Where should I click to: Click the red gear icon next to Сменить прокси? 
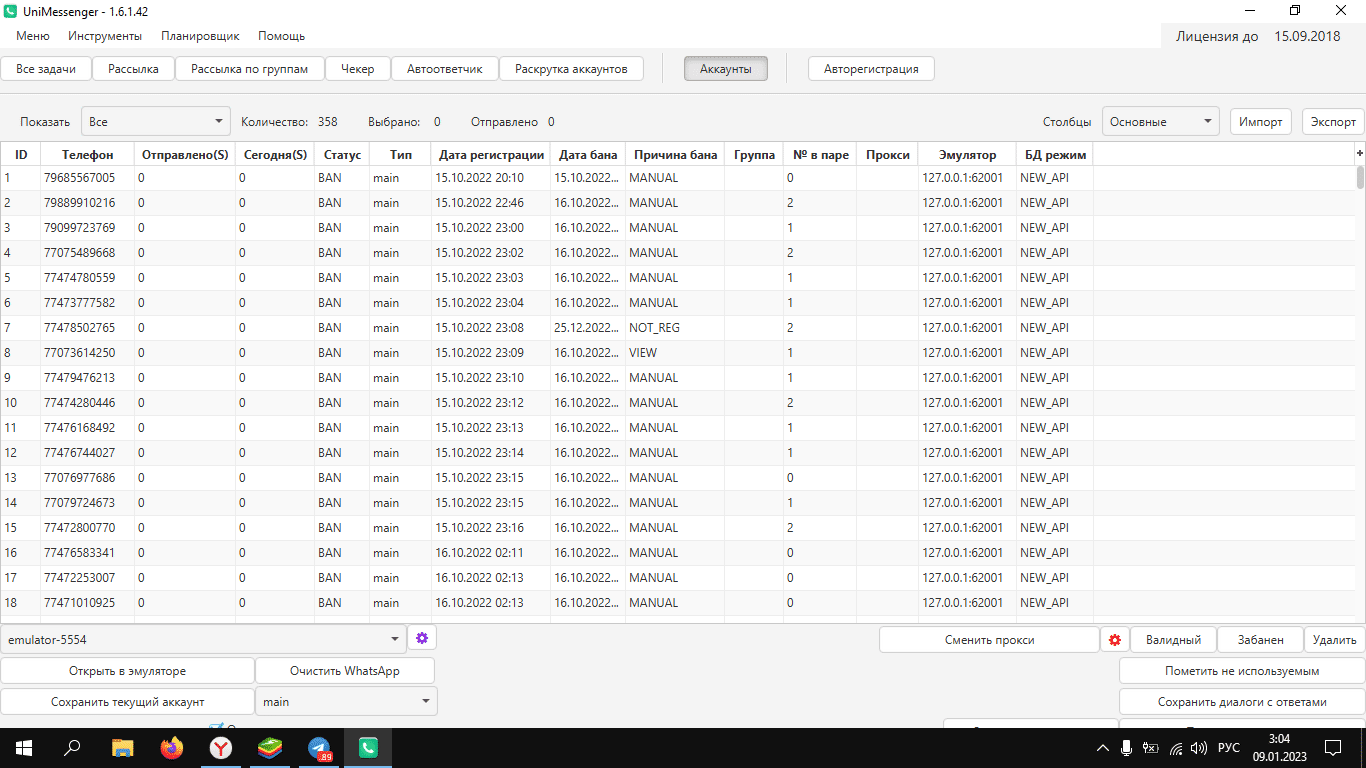(x=1115, y=640)
